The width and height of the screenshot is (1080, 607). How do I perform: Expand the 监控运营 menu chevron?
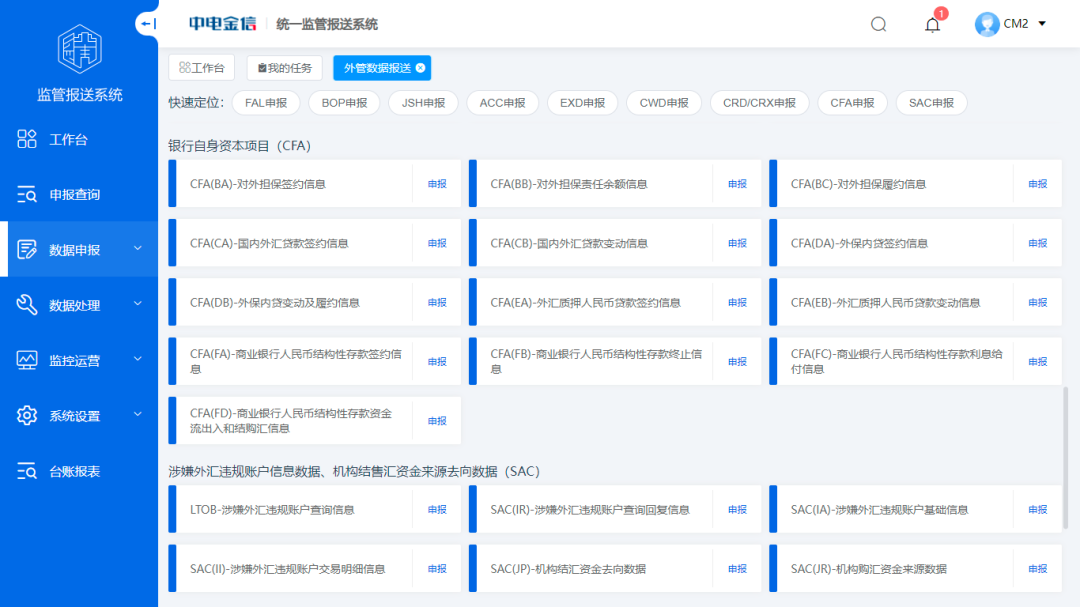click(138, 360)
